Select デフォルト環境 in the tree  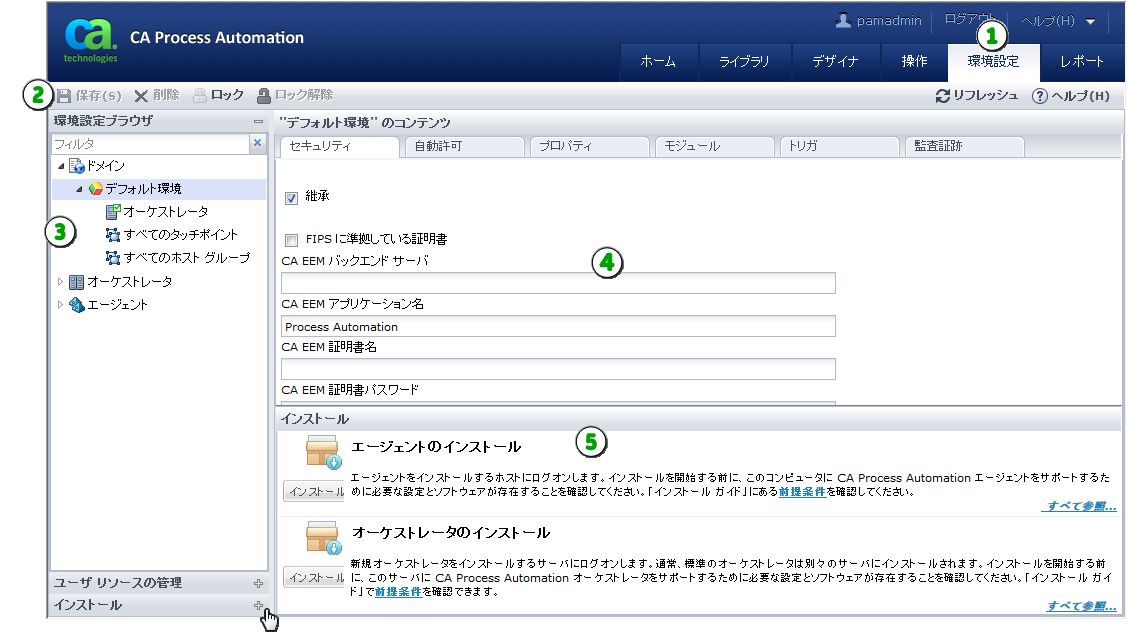click(x=144, y=189)
